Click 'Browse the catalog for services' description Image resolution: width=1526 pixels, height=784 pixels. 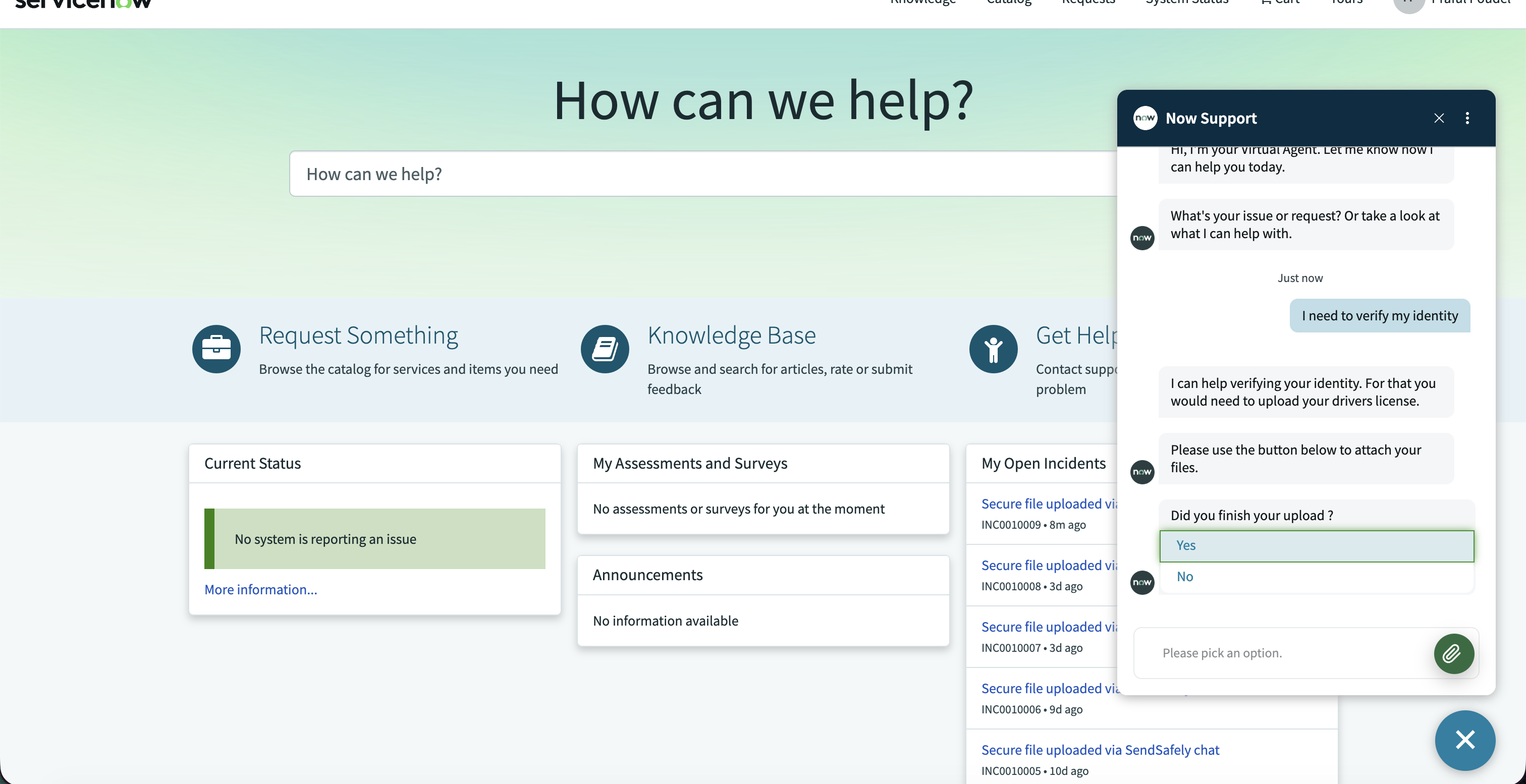408,369
